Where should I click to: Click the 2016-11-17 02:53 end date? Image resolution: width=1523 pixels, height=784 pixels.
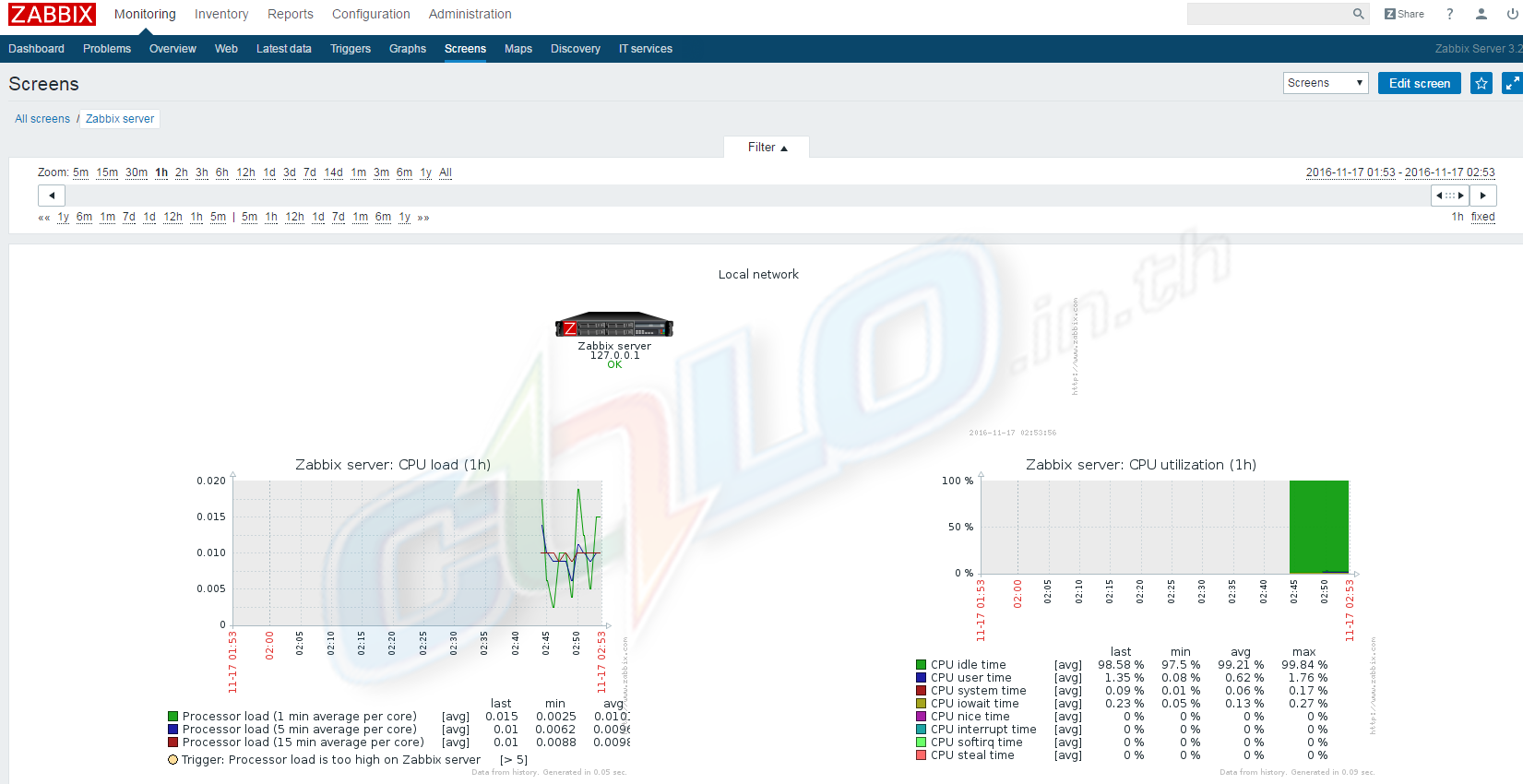[1450, 172]
